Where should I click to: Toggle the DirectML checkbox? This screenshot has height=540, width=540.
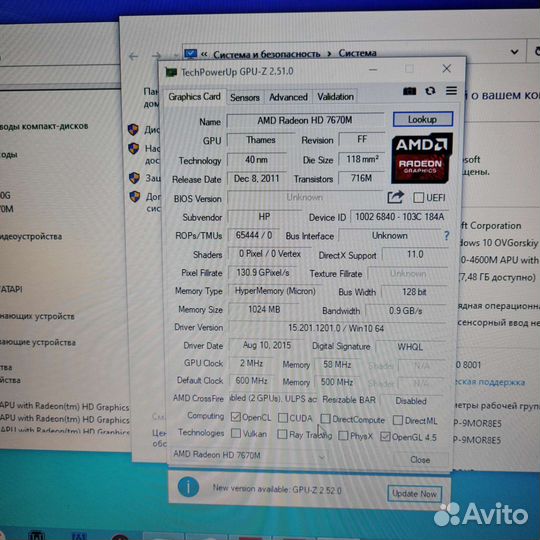click(397, 420)
